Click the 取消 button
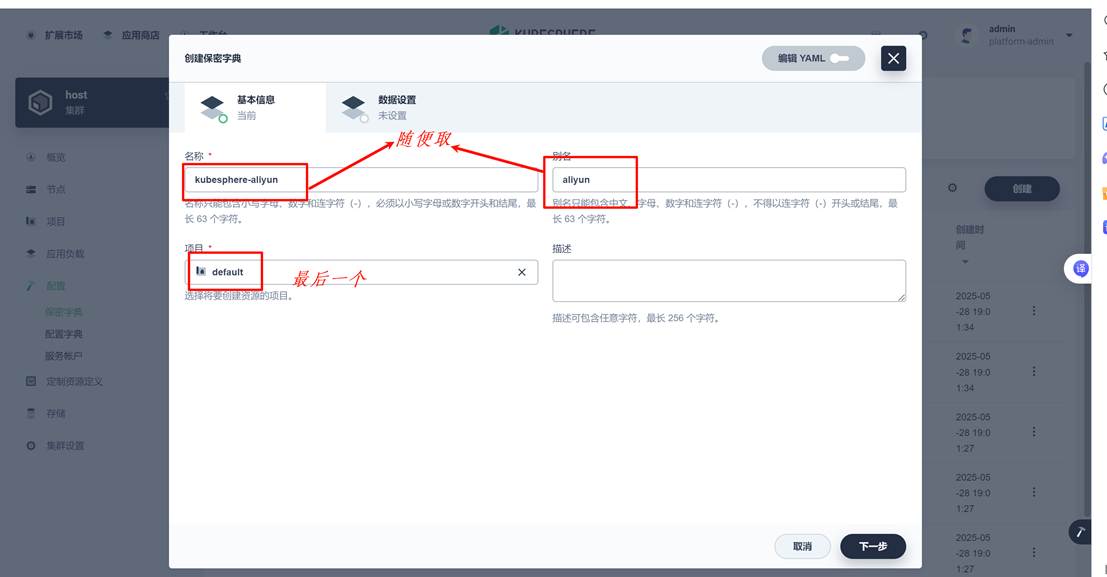This screenshot has height=577, width=1107. (x=802, y=546)
